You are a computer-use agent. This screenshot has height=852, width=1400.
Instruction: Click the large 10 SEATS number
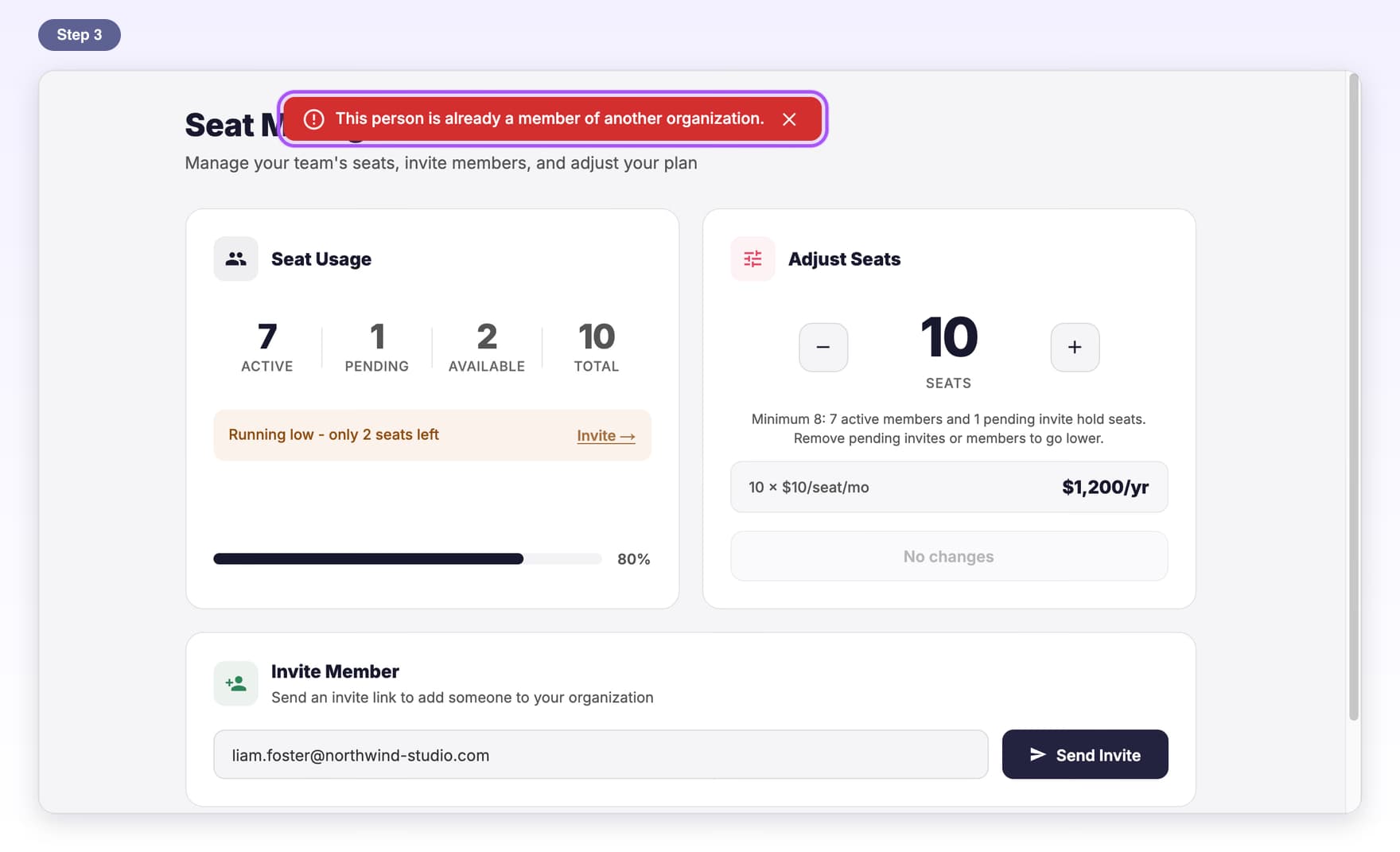tap(949, 337)
